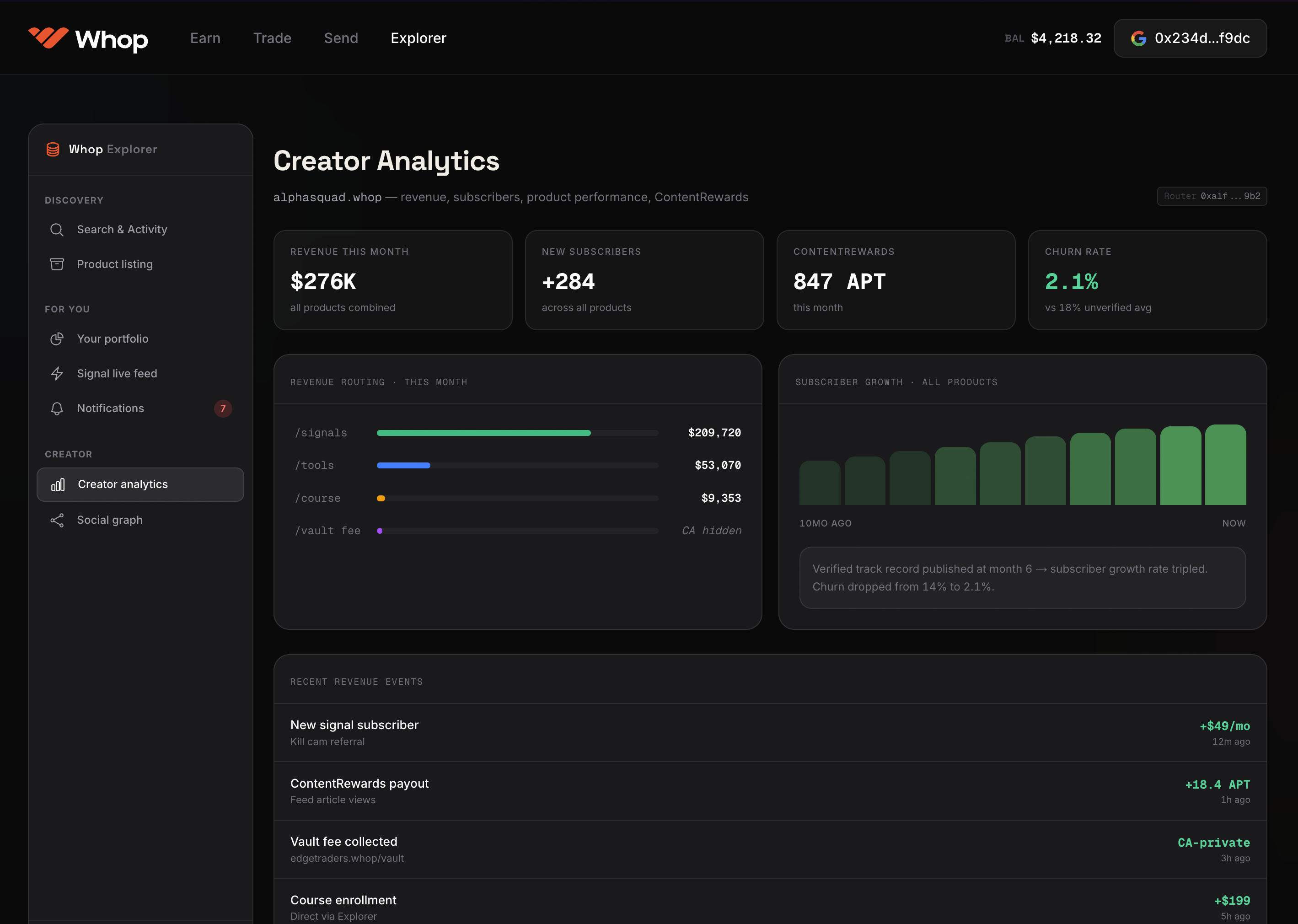Click the Revenue Routing panel header
Screen dimensions: 1298x924
point(518,380)
